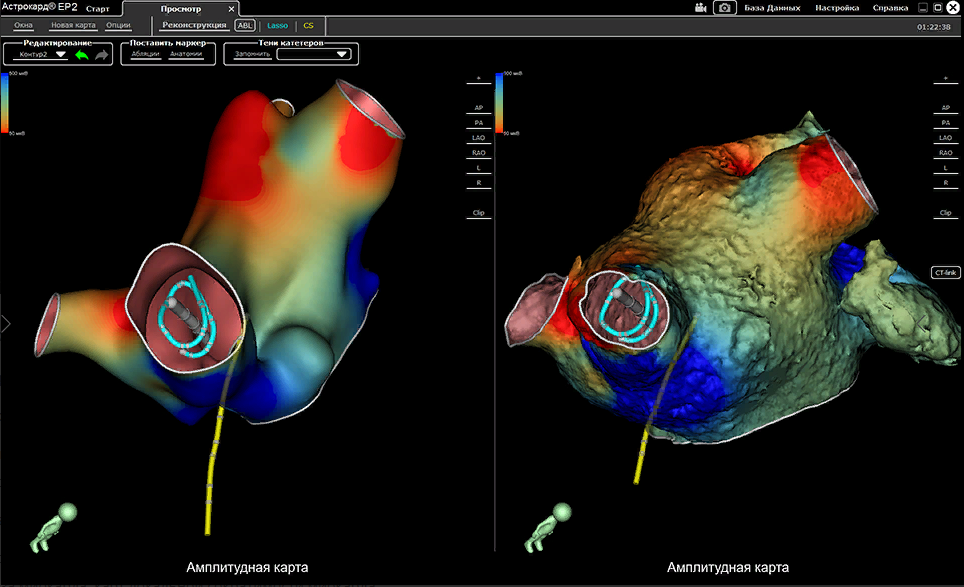Click the CT-link button

tap(945, 272)
